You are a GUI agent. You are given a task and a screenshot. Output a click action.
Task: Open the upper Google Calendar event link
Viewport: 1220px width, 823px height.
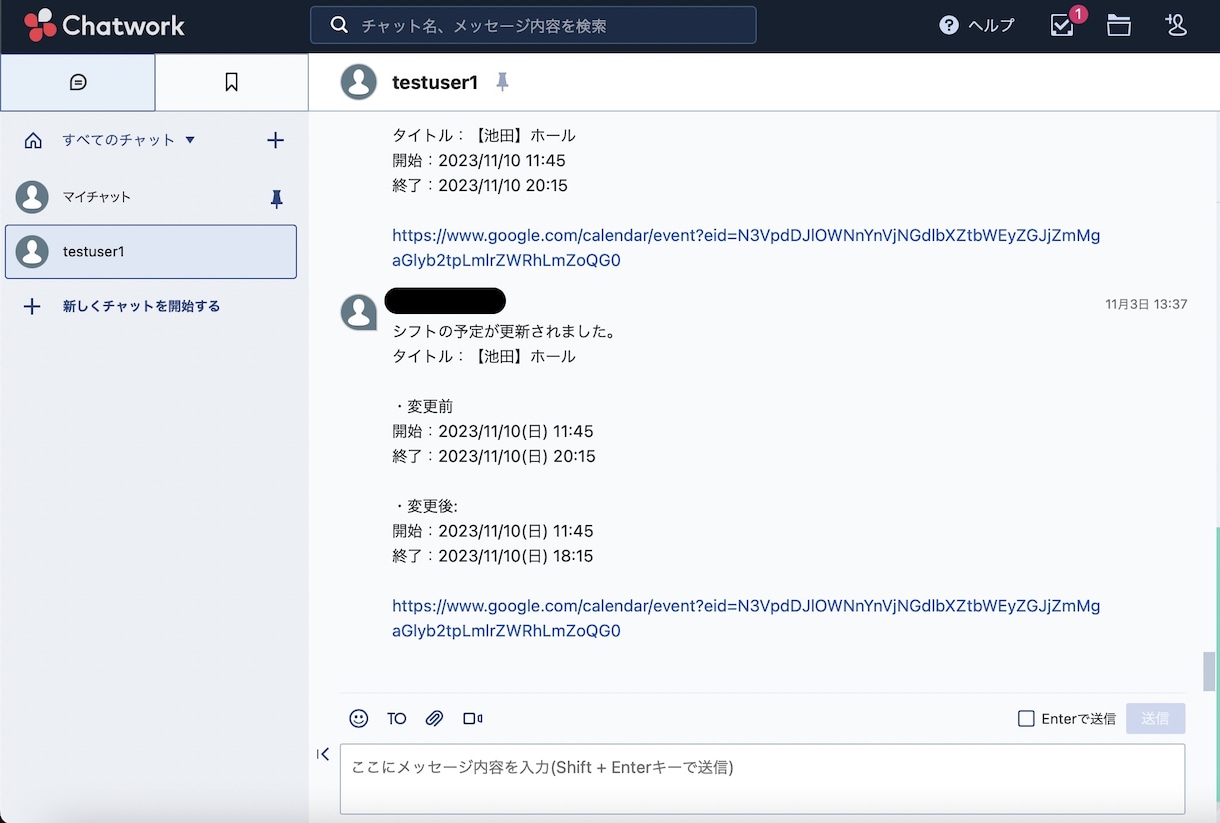pos(746,248)
